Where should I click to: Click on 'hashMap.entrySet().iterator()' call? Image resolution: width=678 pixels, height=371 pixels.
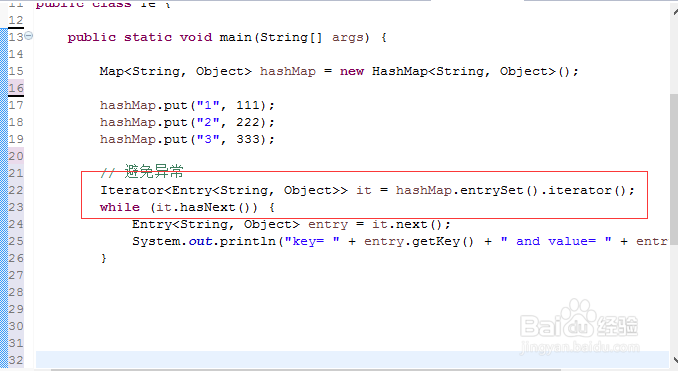511,190
